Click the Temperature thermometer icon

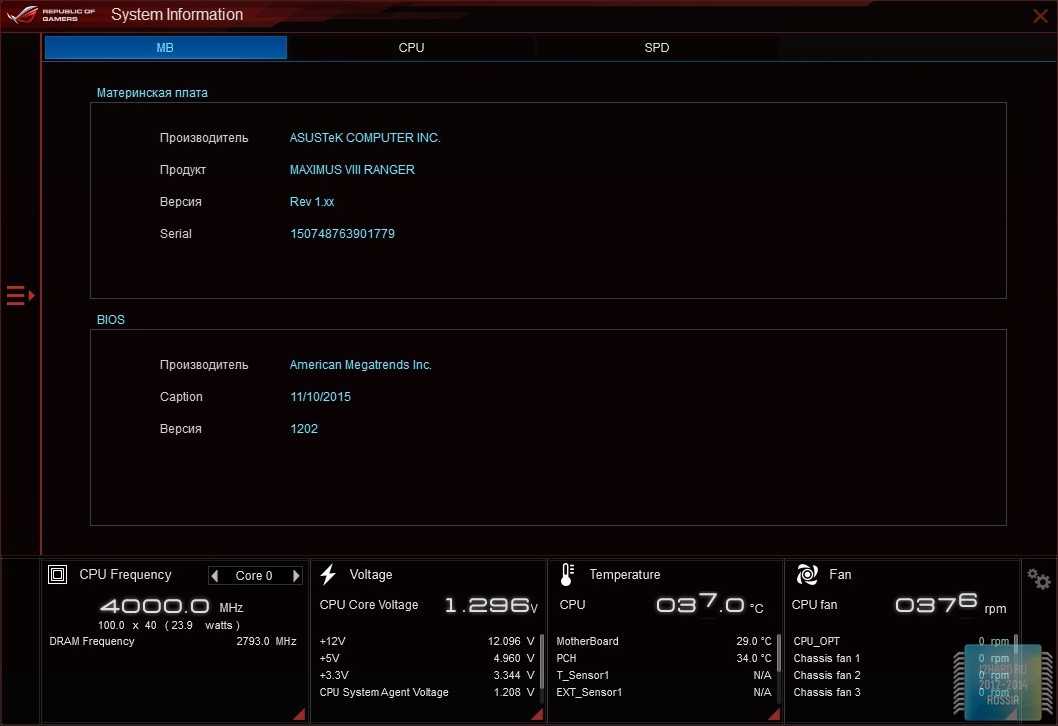click(567, 575)
